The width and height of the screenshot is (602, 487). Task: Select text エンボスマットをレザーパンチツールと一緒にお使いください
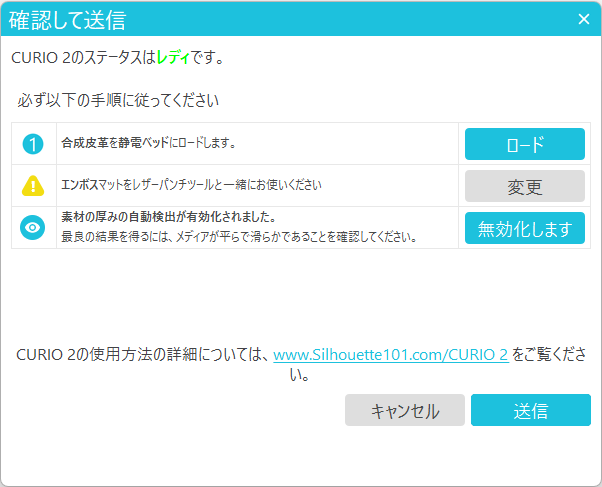pyautogui.click(x=191, y=185)
